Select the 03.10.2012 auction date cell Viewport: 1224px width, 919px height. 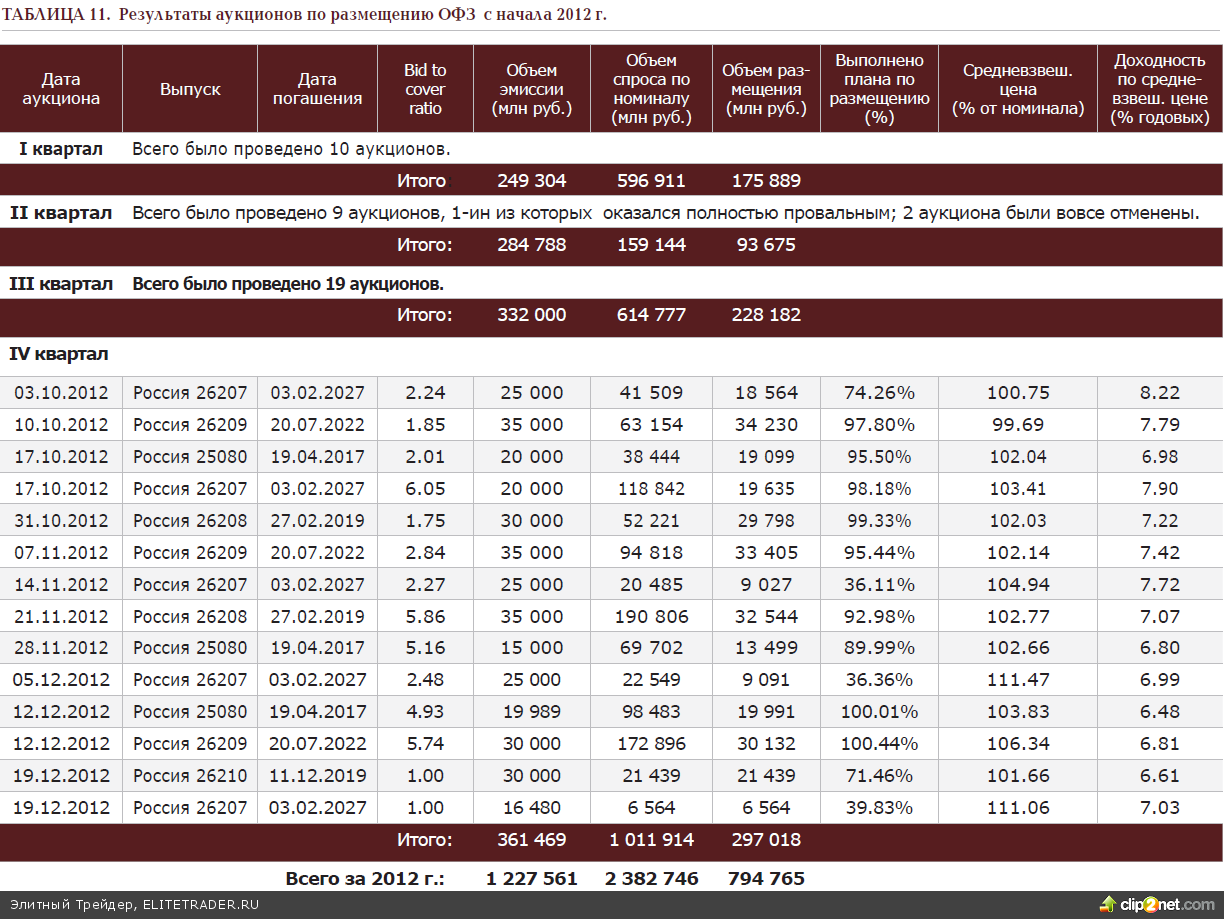click(x=61, y=393)
